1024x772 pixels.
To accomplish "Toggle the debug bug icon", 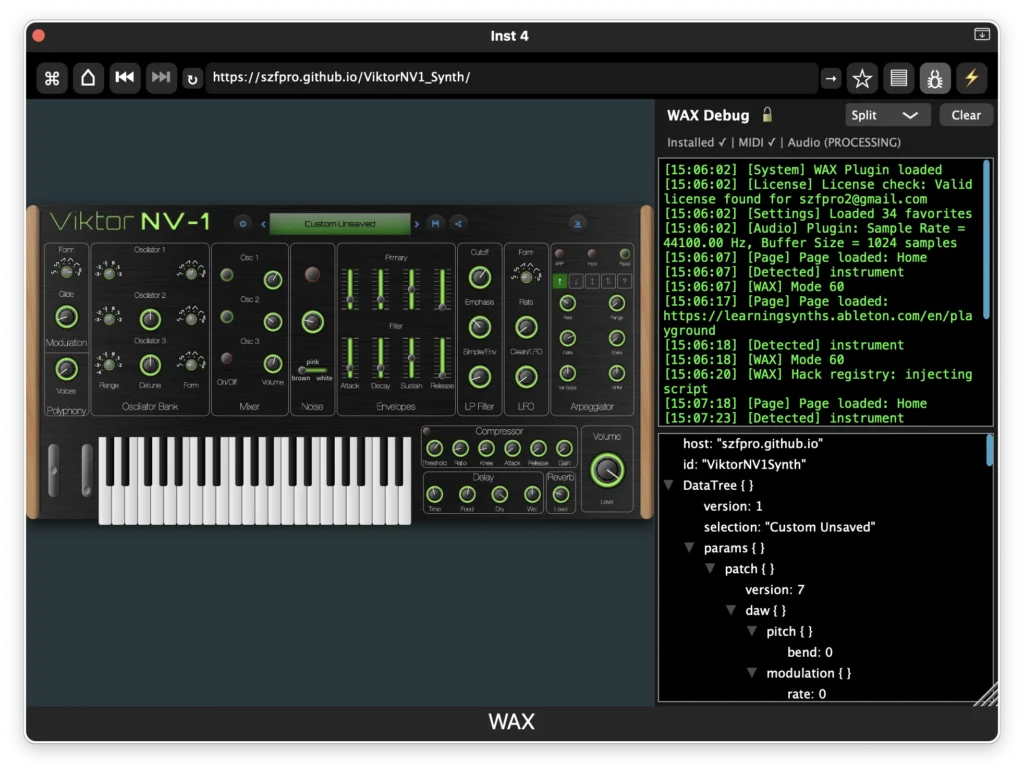I will click(935, 78).
